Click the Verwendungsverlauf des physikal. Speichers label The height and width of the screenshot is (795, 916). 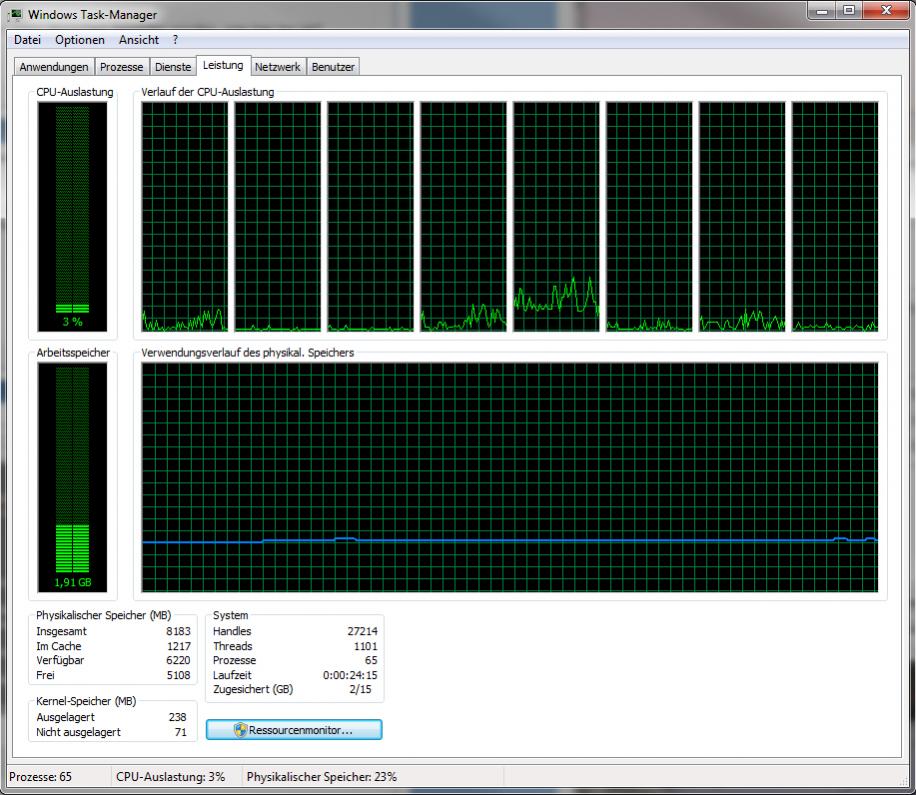[248, 353]
